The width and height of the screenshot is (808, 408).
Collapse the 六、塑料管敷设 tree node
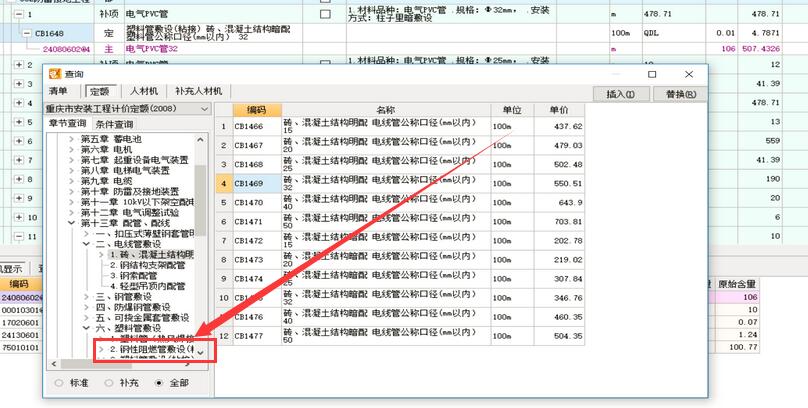pos(87,328)
